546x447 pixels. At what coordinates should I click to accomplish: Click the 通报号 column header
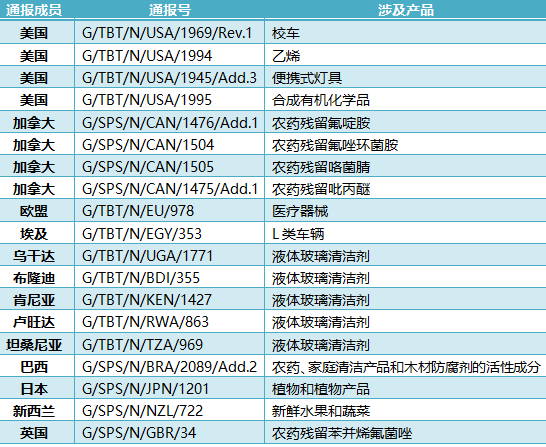pyautogui.click(x=170, y=10)
